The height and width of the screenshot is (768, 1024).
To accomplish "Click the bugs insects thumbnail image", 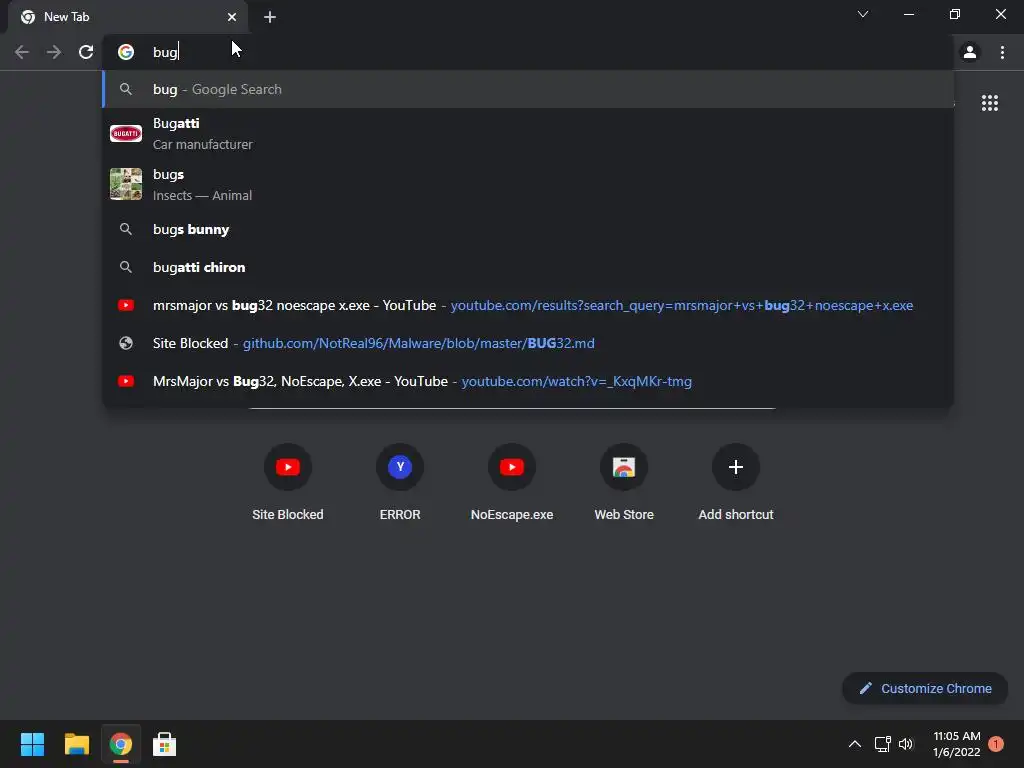I will tap(125, 184).
